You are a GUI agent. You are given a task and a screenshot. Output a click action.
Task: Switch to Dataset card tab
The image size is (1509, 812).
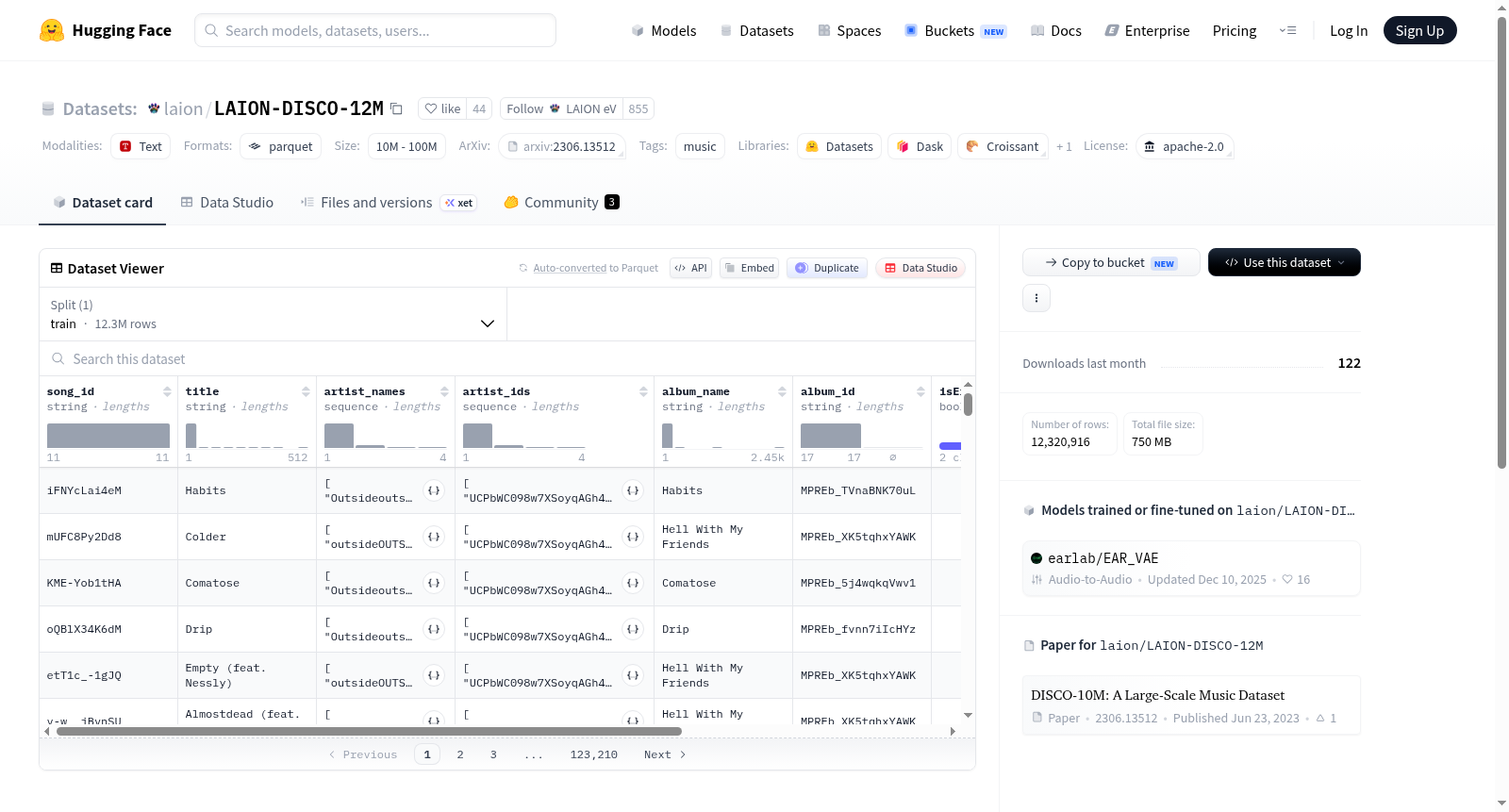tap(103, 202)
